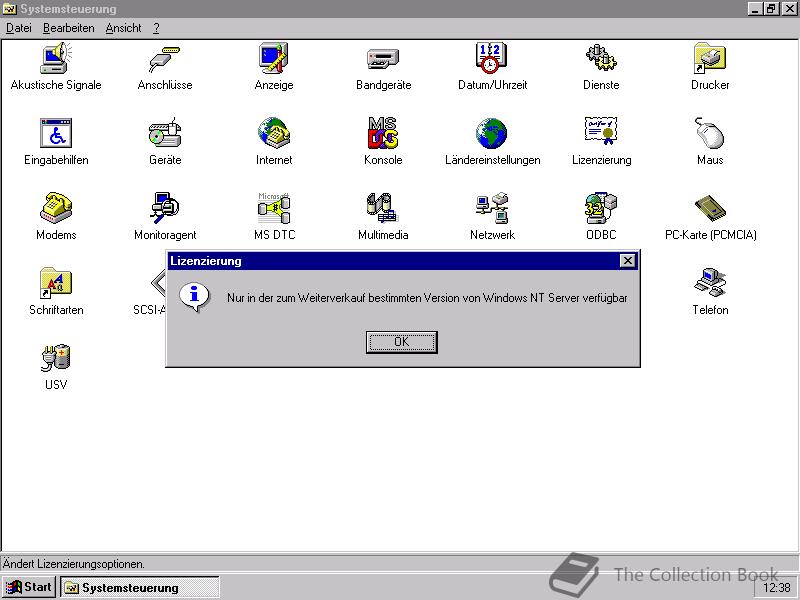The height and width of the screenshot is (600, 800).
Task: Open the Start menu
Action: tap(30, 587)
